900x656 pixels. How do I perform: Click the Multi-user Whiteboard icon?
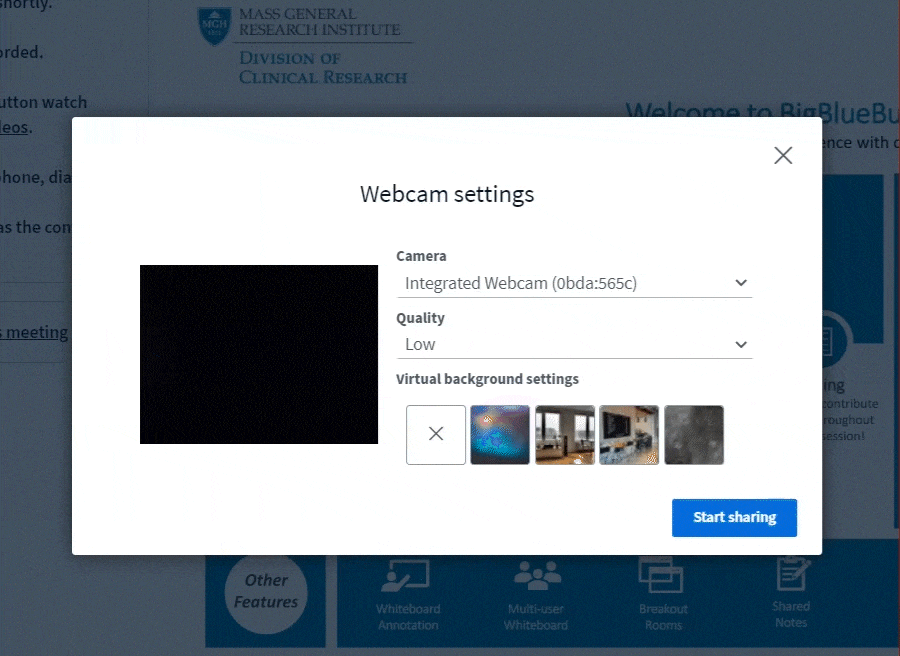click(536, 577)
